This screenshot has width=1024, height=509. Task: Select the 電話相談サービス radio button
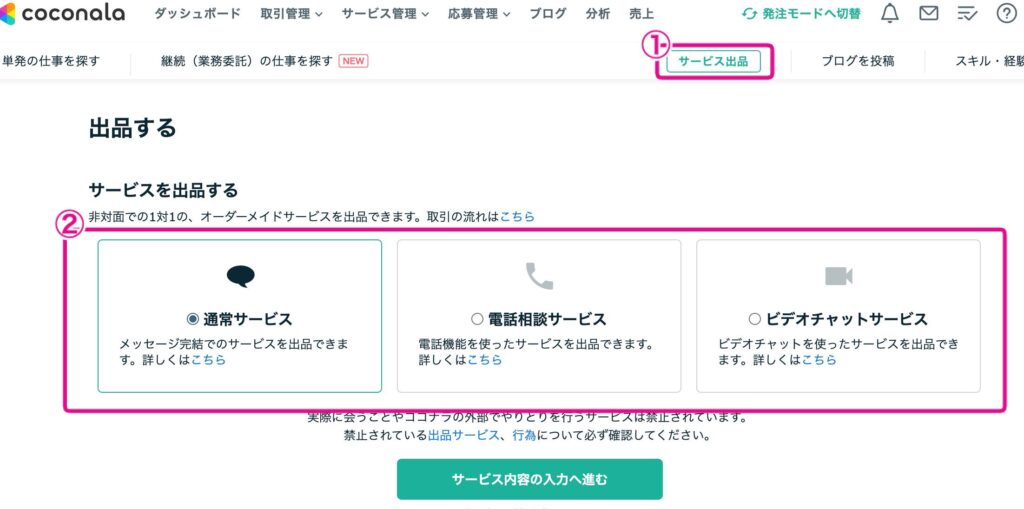(476, 320)
